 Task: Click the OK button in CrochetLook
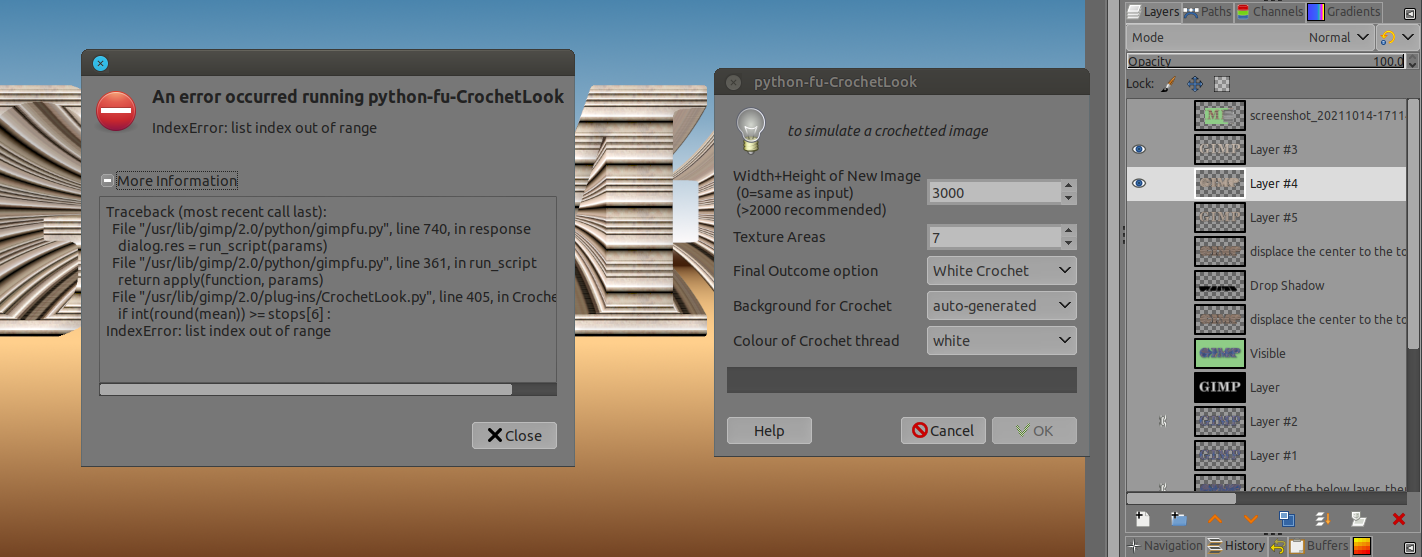pos(1034,430)
